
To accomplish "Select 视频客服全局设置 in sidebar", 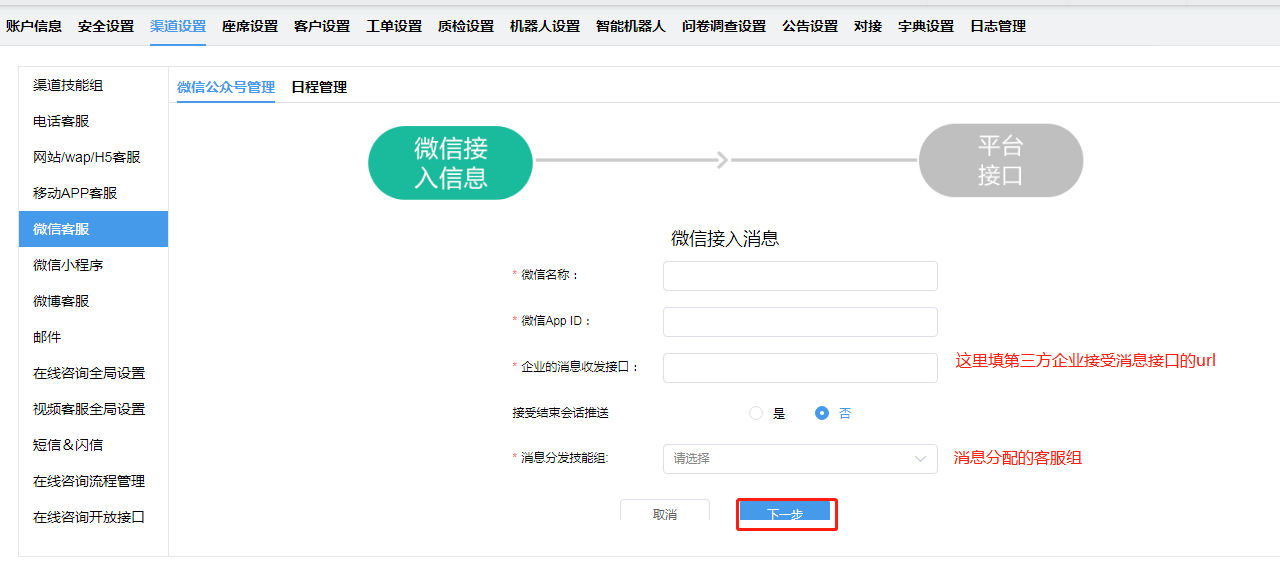I will point(93,409).
